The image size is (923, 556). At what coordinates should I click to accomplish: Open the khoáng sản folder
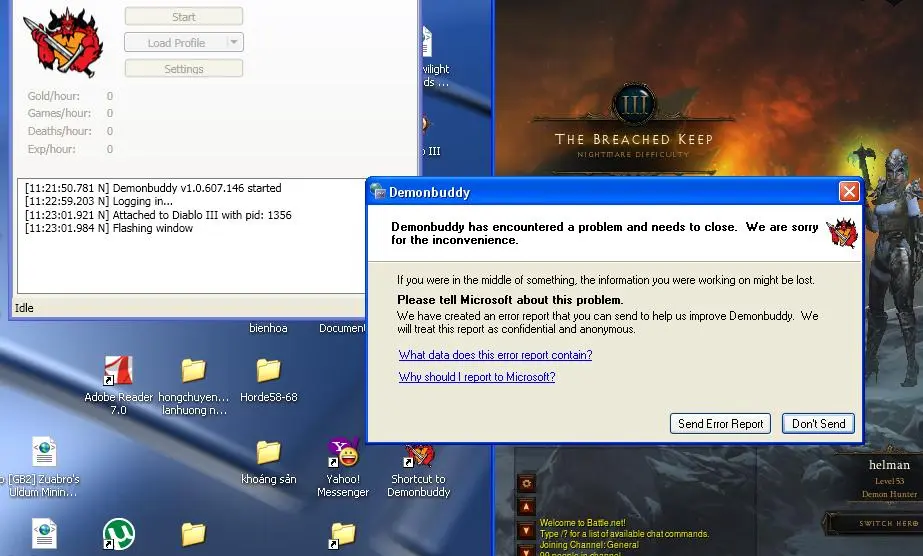click(x=268, y=453)
